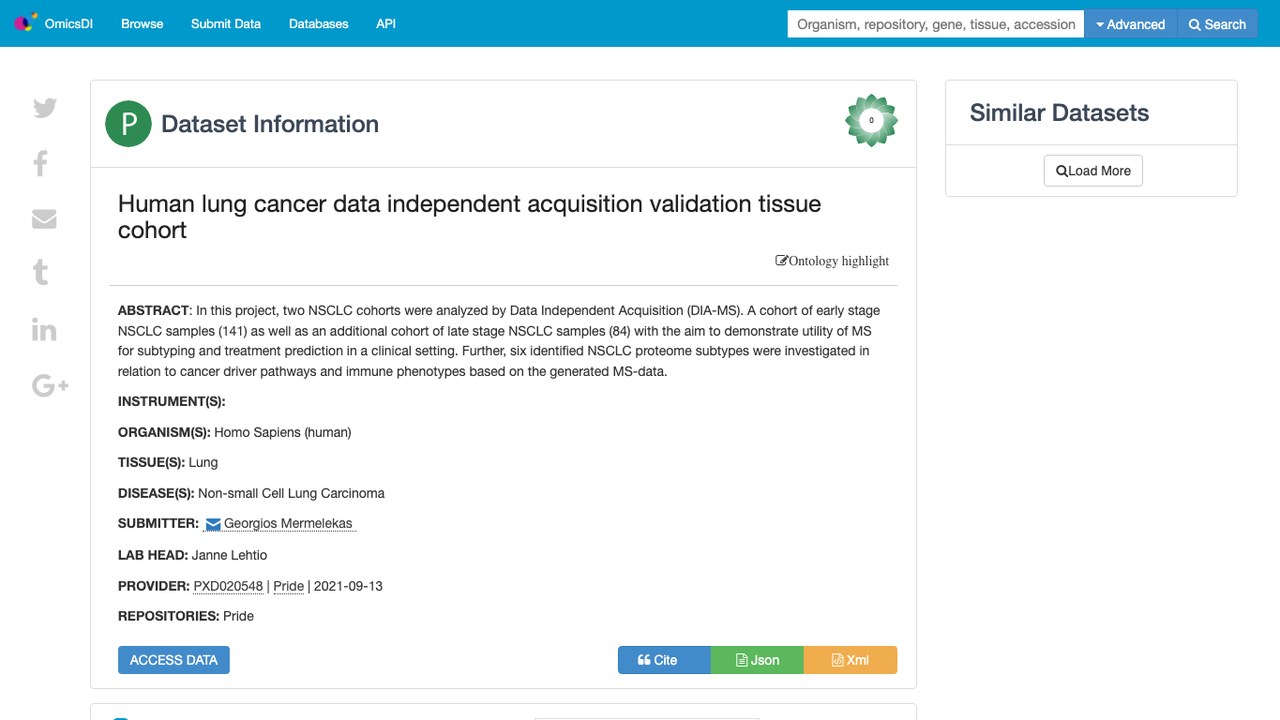Open the Json export
The height and width of the screenshot is (720, 1280).
coord(757,660)
